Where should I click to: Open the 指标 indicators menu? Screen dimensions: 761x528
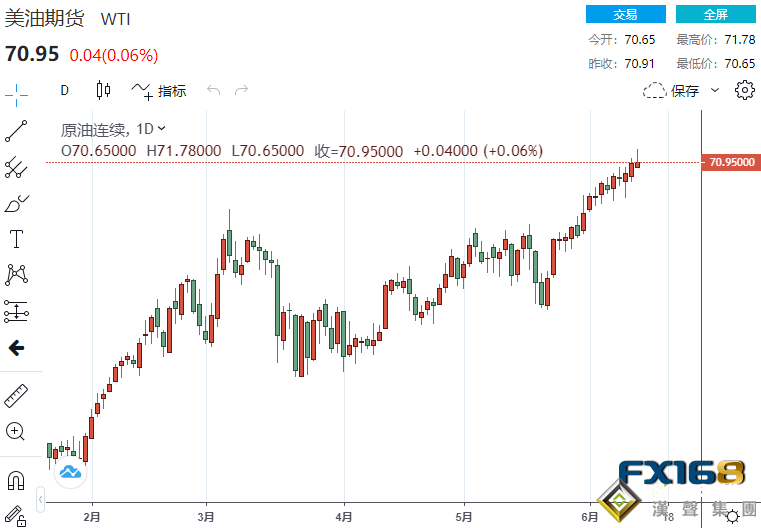point(160,91)
